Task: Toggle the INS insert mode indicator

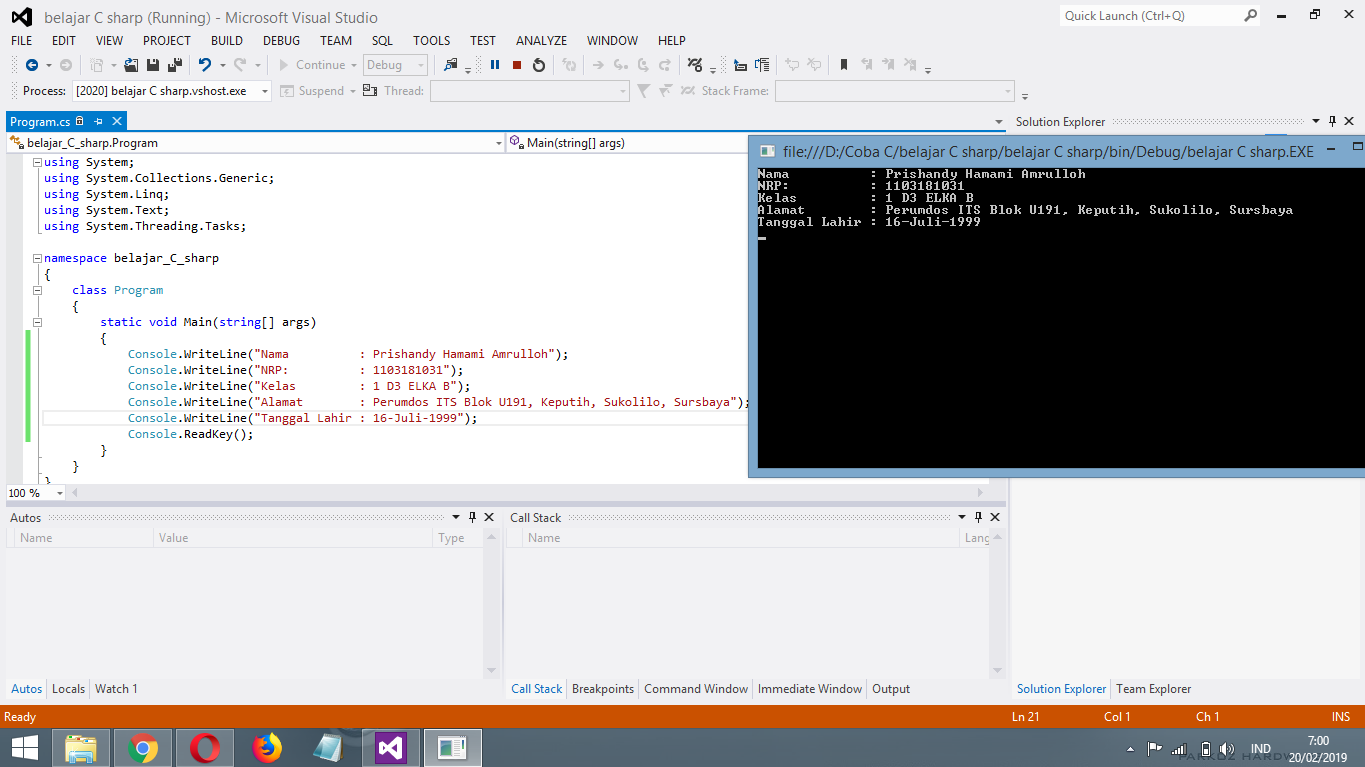Action: pyautogui.click(x=1340, y=716)
